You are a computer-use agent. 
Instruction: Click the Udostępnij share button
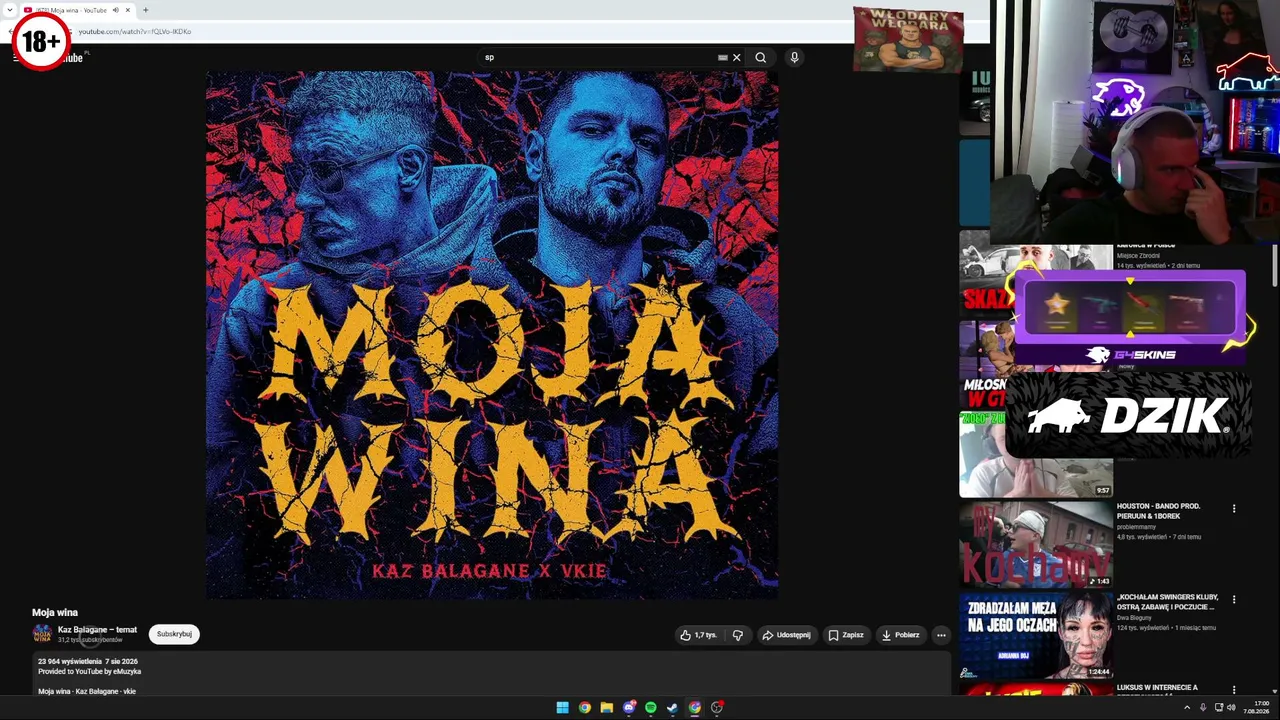pyautogui.click(x=786, y=635)
